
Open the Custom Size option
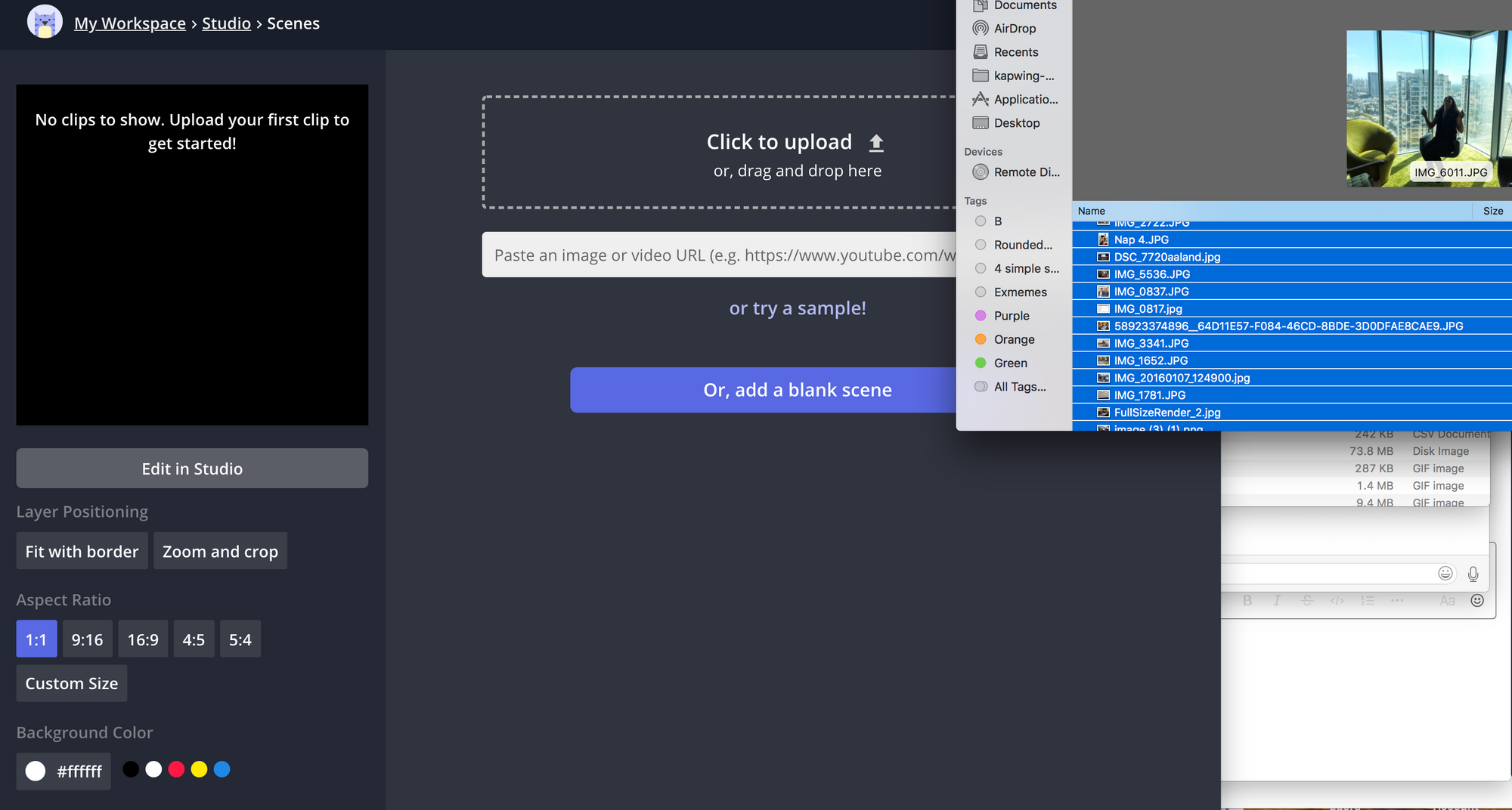click(x=72, y=683)
